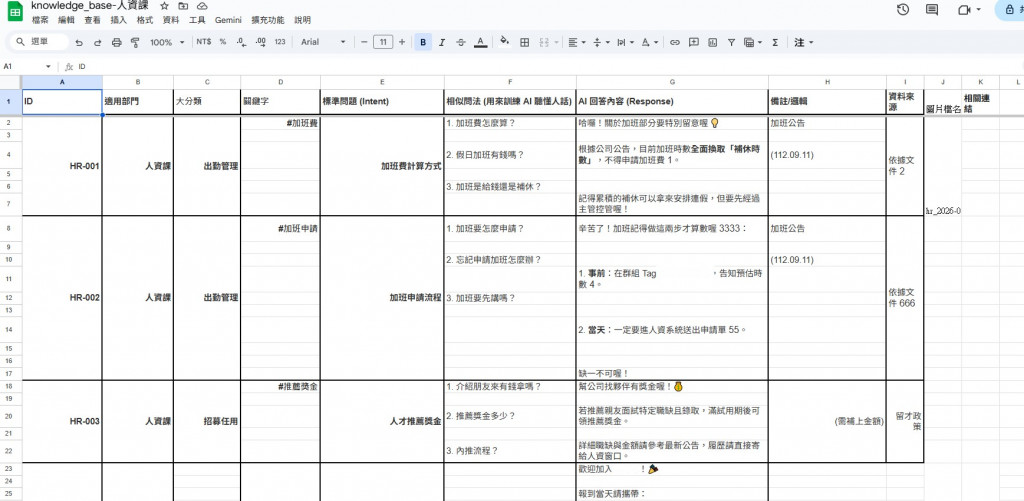Screen dimensions: 1024x501
Task: Open the horizontal align dropdown
Action: [x=577, y=42]
